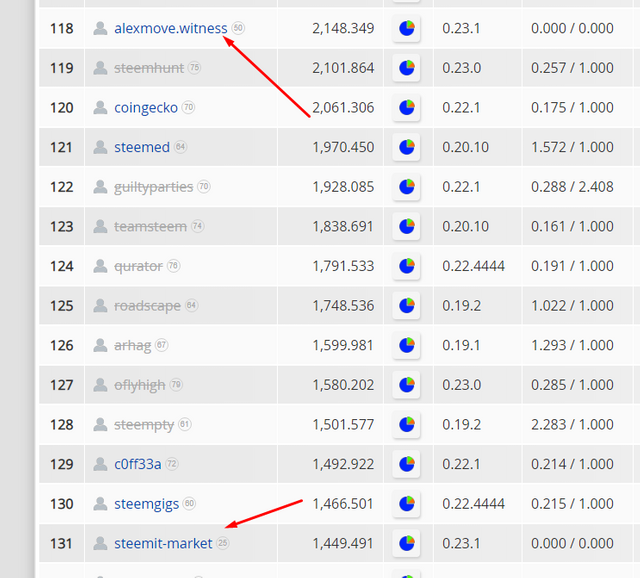This screenshot has height=578, width=640.
Task: Click user avatar icon beside steemgigs
Action: (x=100, y=504)
